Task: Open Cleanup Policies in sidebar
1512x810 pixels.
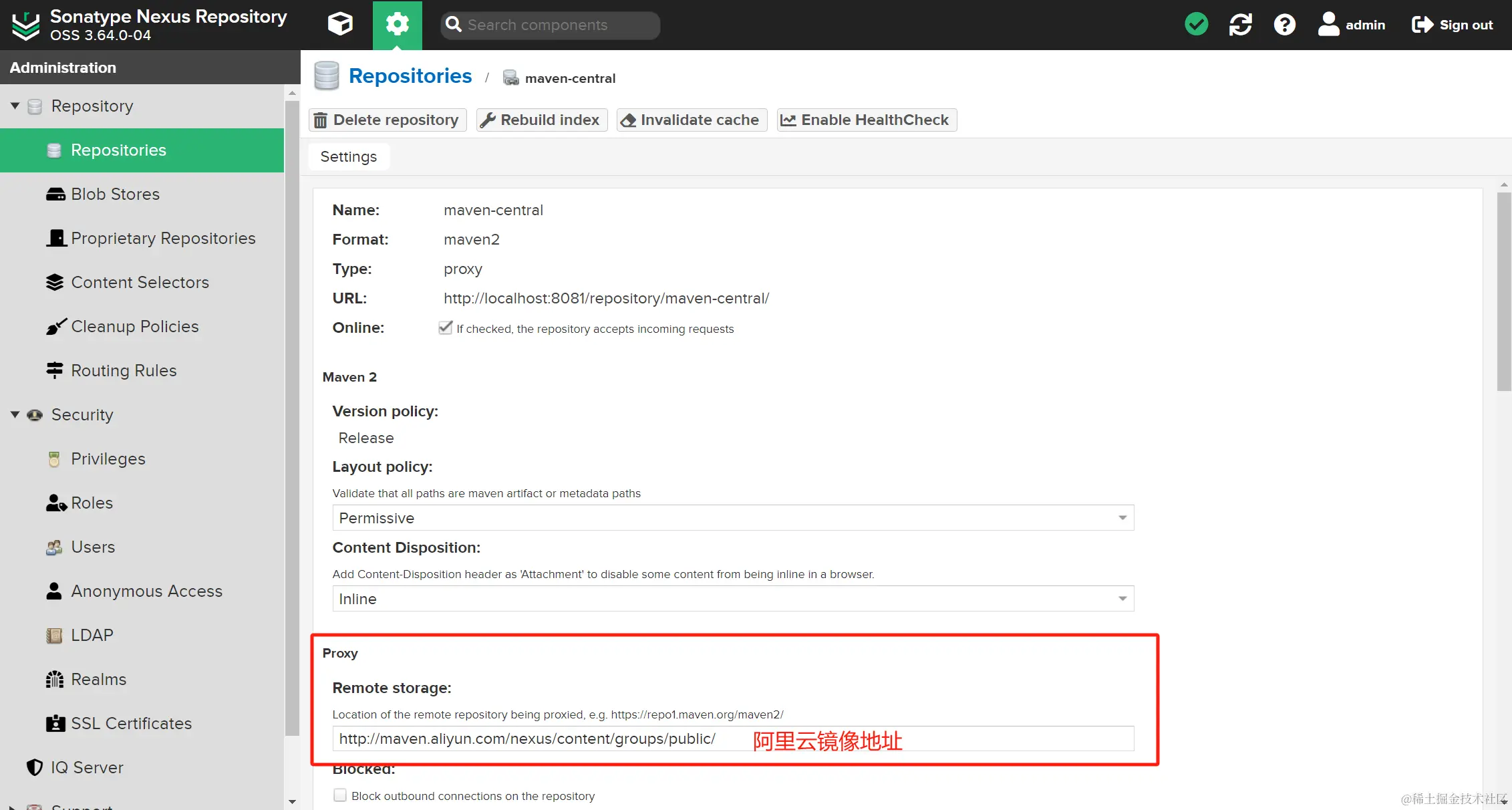Action: click(134, 326)
